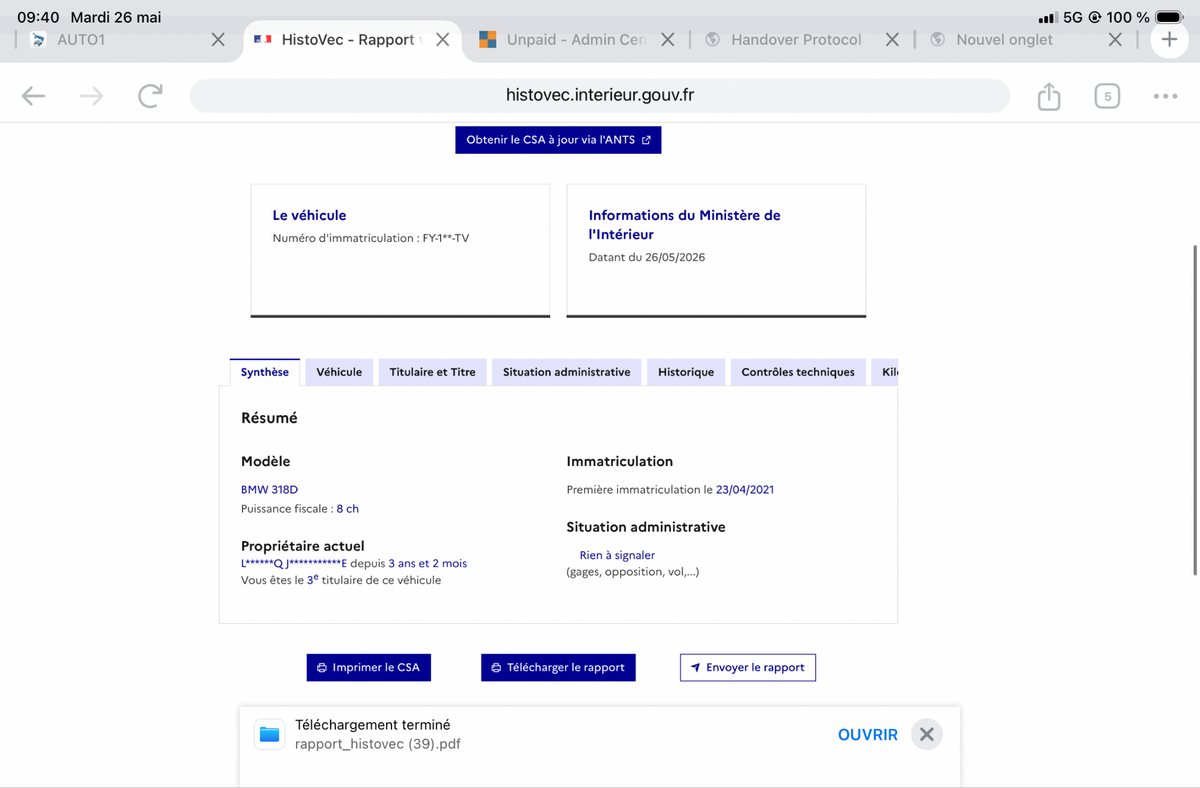Open the browser more options menu
Image resolution: width=1200 pixels, height=788 pixels.
pyautogui.click(x=1165, y=96)
